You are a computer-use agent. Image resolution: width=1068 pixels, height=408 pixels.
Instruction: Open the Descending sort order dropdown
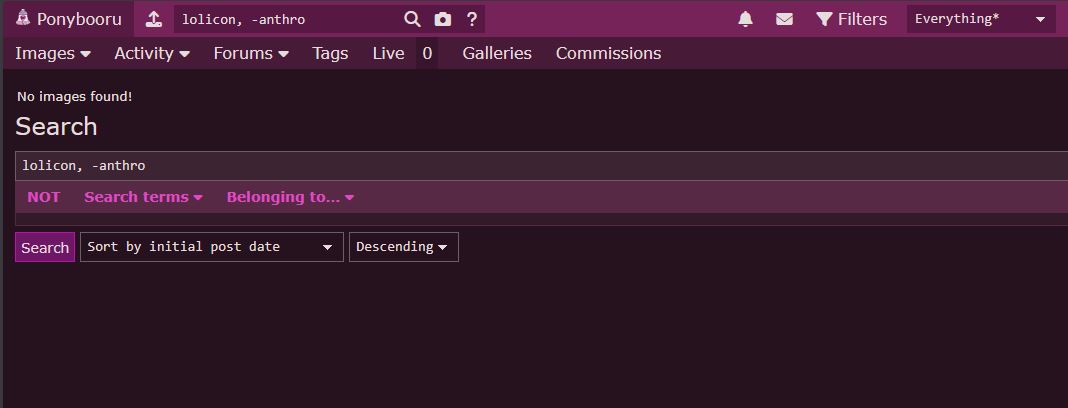click(x=403, y=247)
